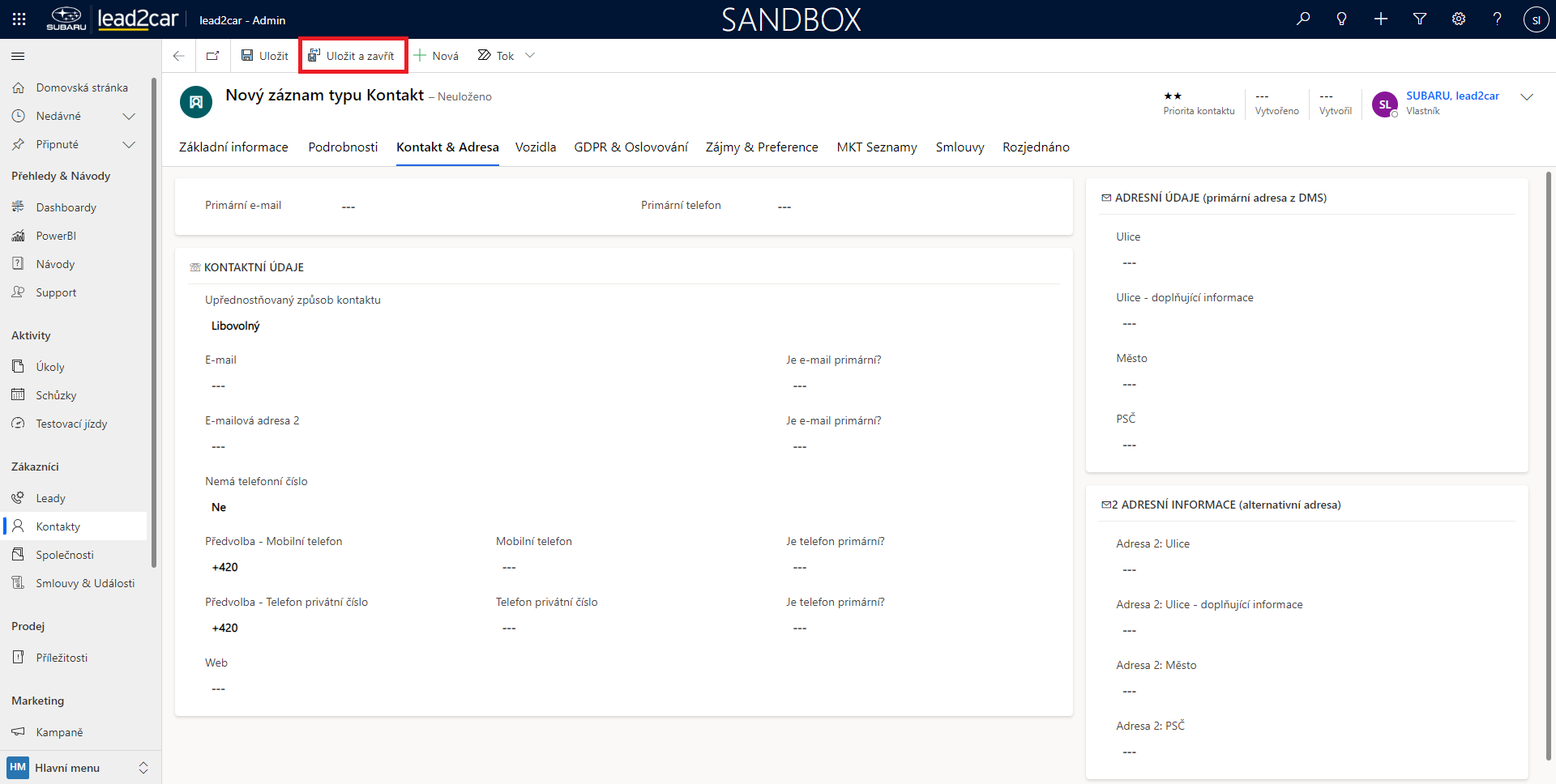
Task: Click the back arrow icon
Action: (x=179, y=56)
